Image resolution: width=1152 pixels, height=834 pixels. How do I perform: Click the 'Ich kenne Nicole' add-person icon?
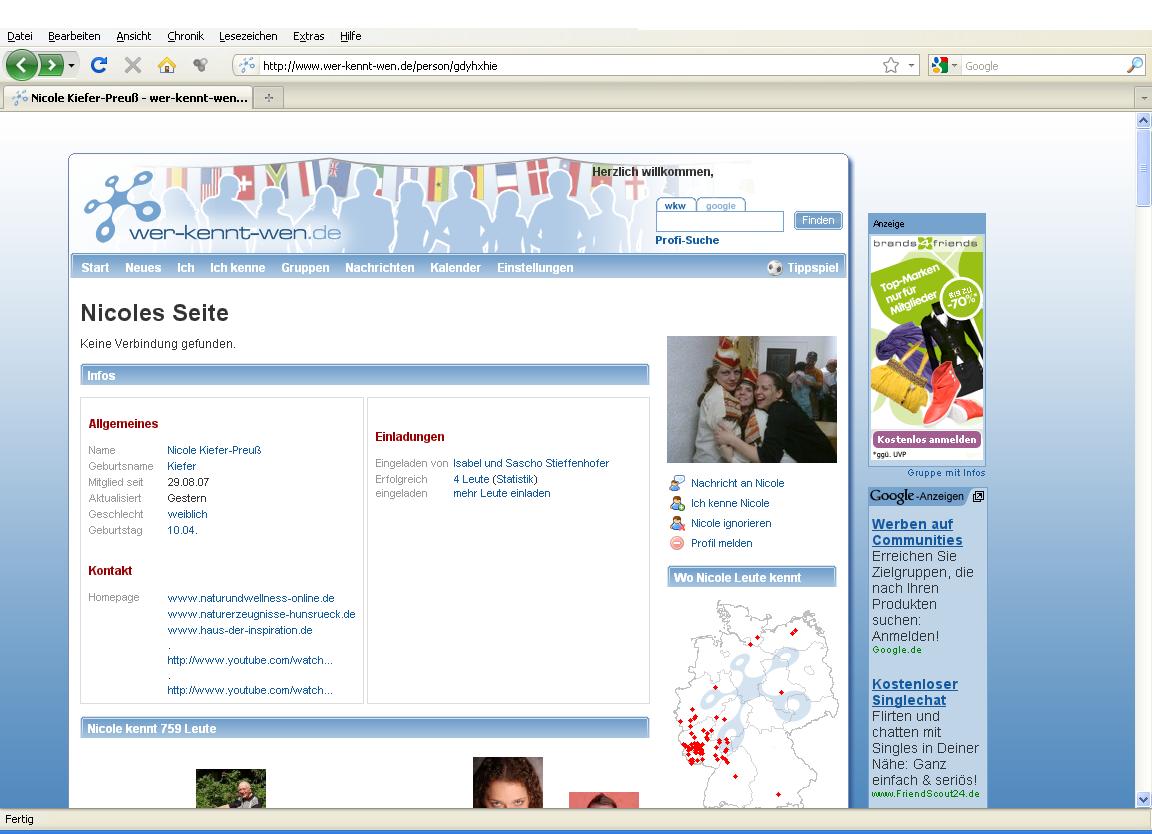tap(677, 504)
